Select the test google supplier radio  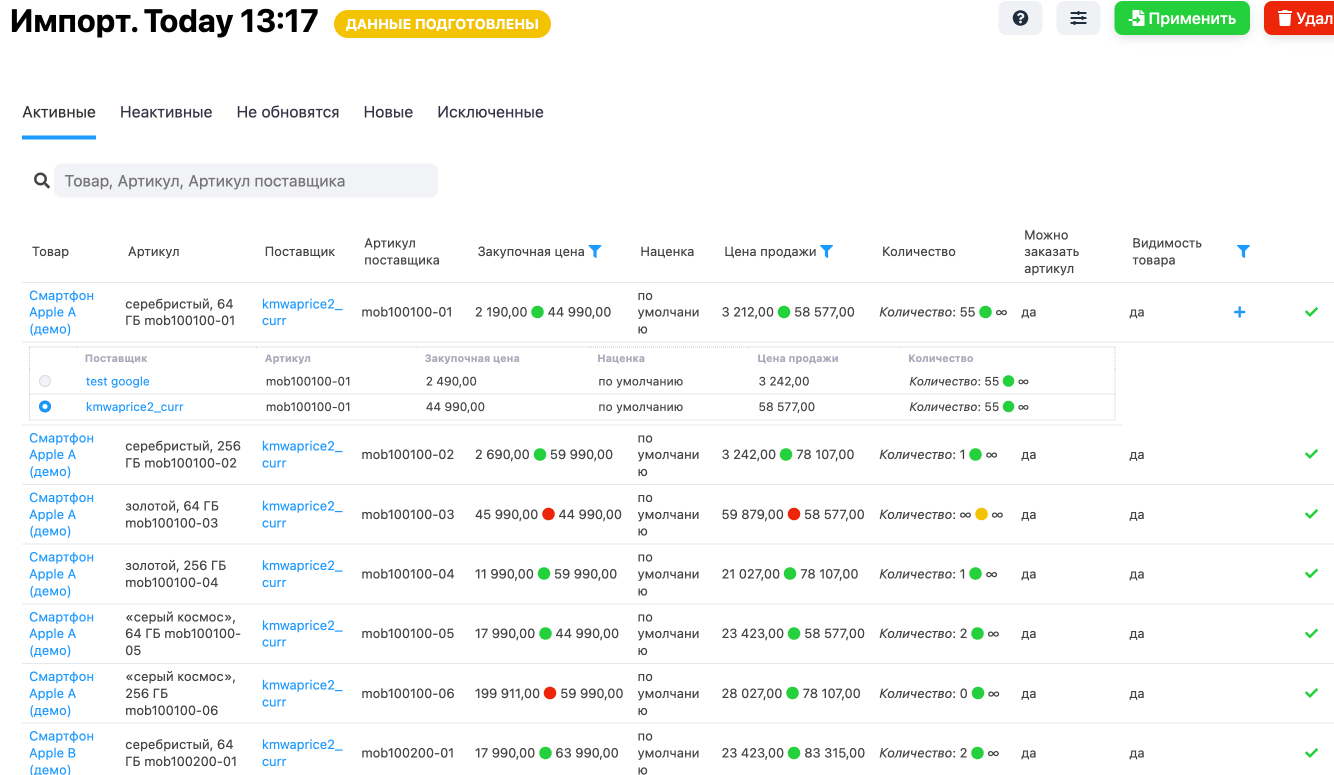45,381
